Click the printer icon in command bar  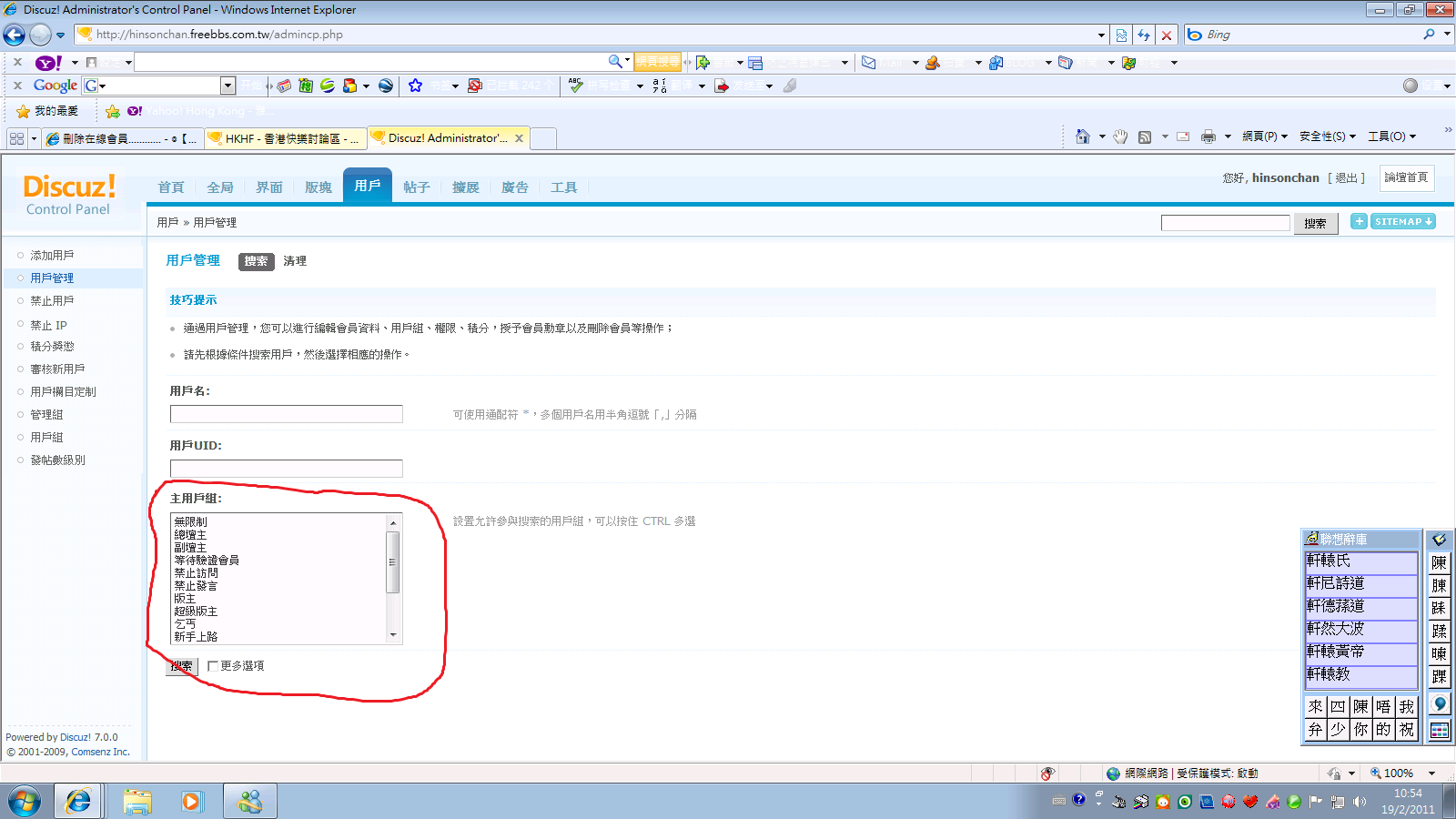click(1208, 136)
